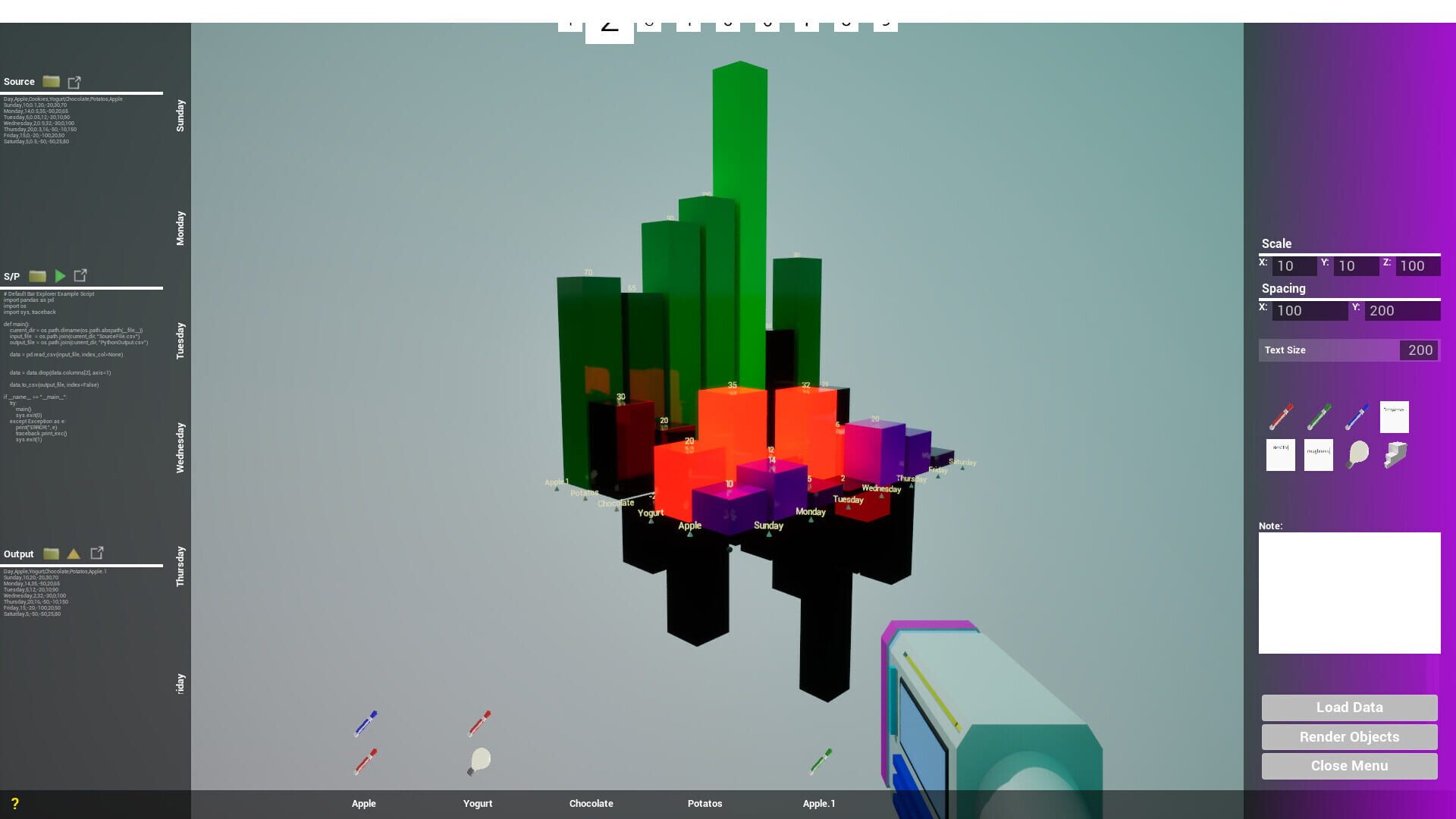Click the Chocolate axis label at the bottom
The image size is (1456, 819).
pyautogui.click(x=591, y=803)
